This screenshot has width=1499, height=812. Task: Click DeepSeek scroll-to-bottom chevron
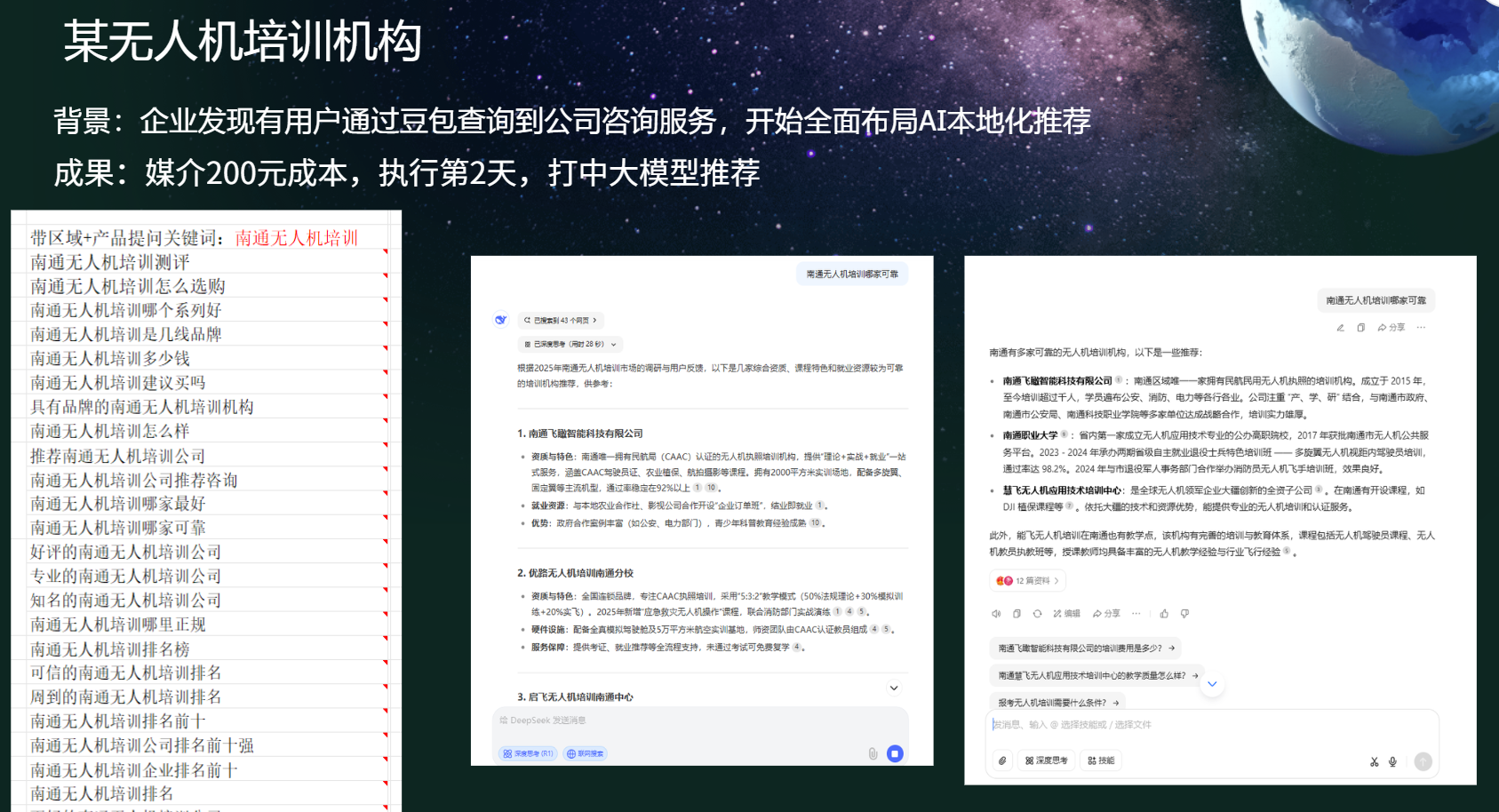pos(894,688)
